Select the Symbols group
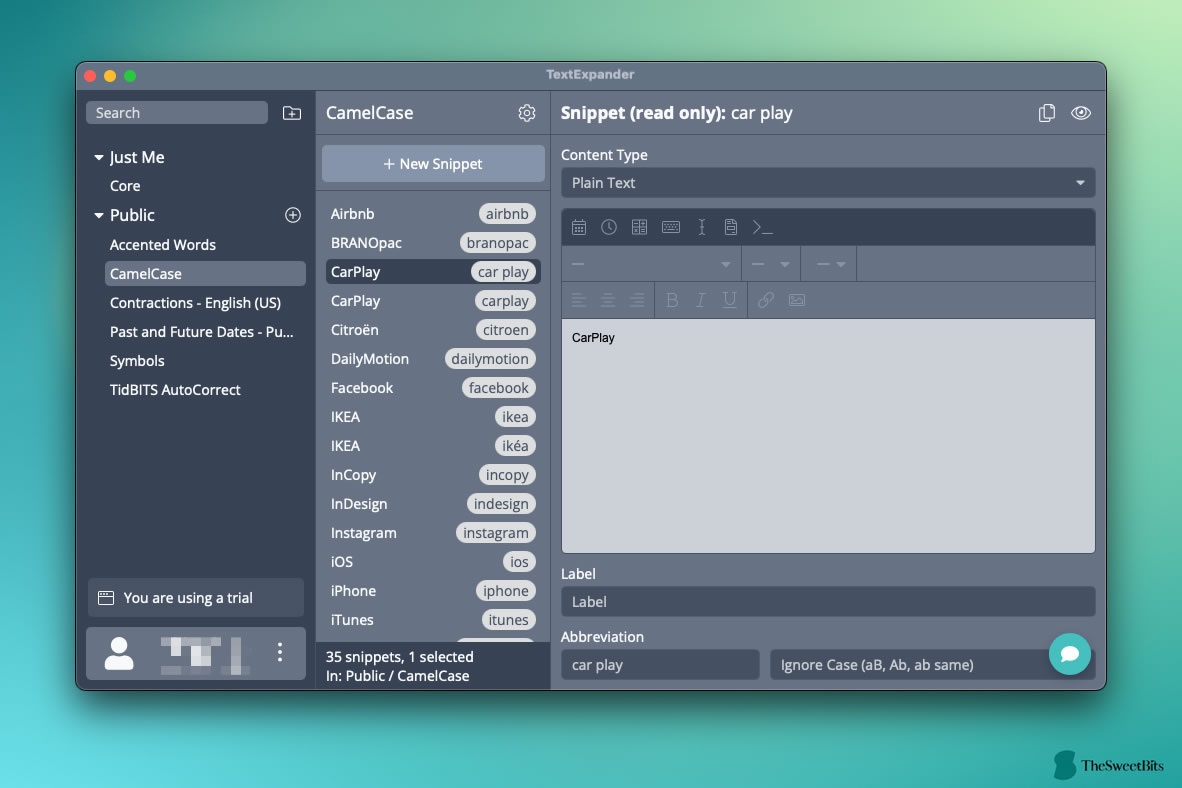 (137, 361)
